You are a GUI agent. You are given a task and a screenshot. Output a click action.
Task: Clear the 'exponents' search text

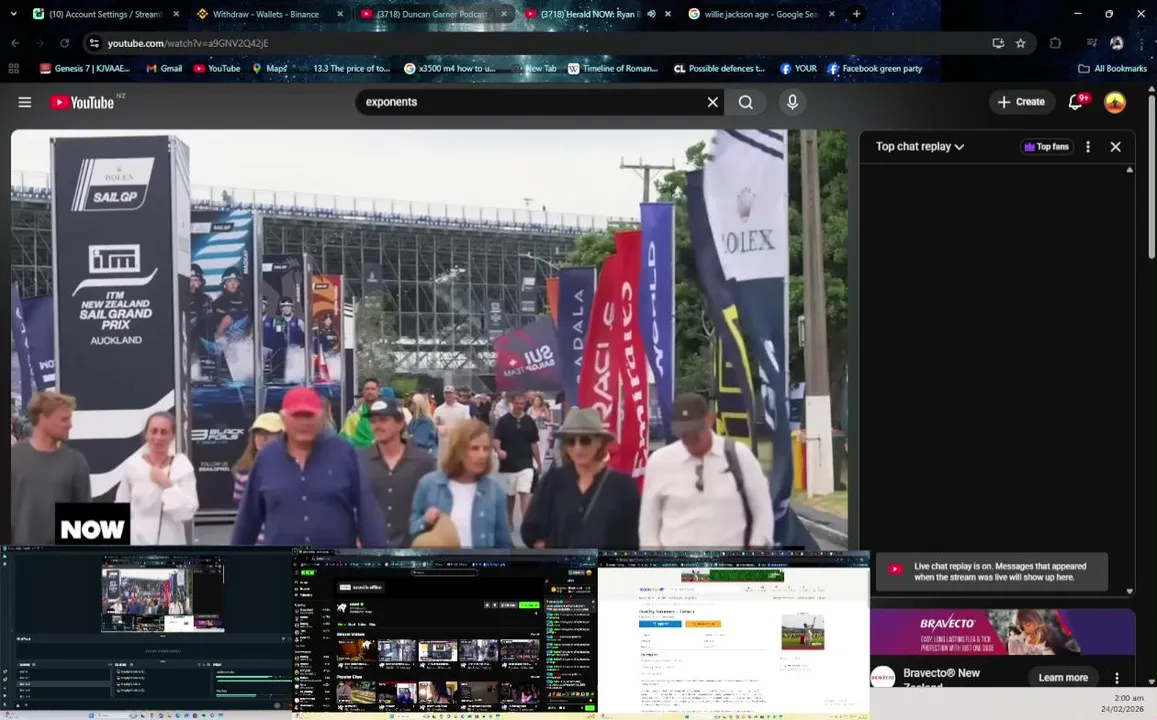coord(712,103)
